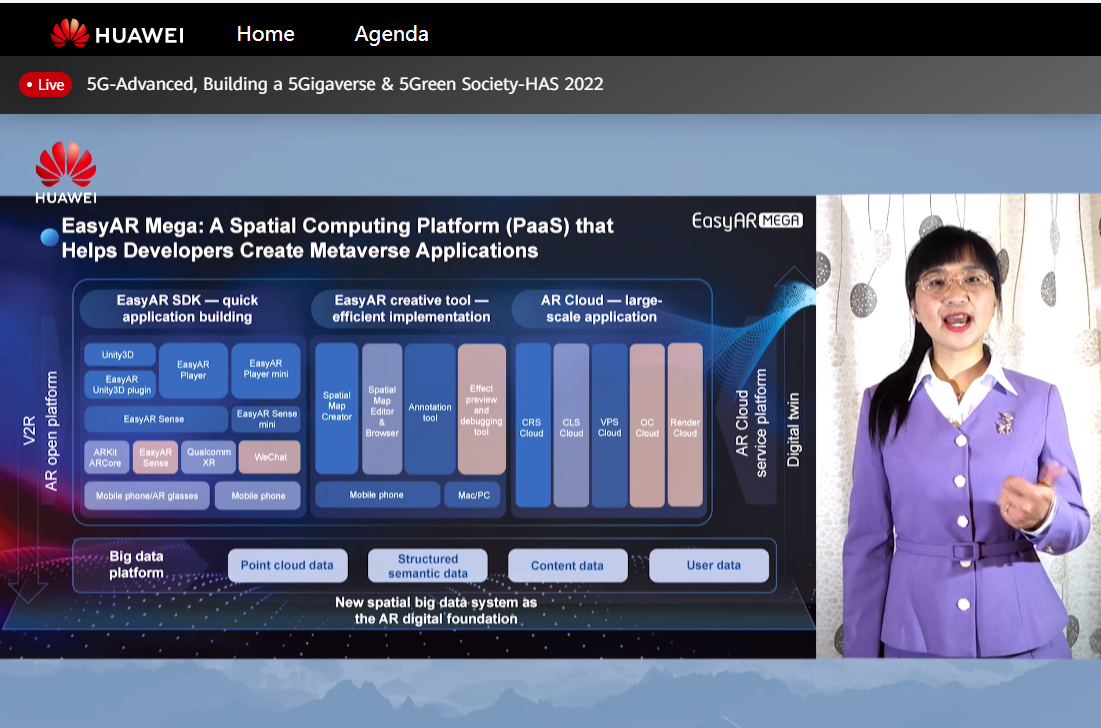Go to the Agenda page
The width and height of the screenshot is (1101, 728).
click(x=391, y=34)
